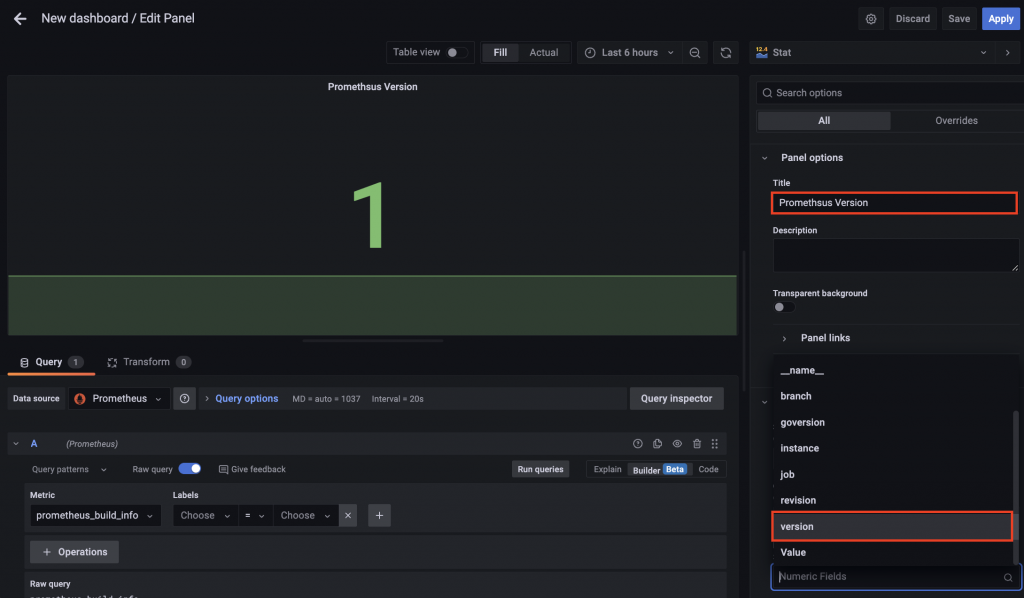Enable Transparent background switch
The image size is (1024, 598).
784,307
